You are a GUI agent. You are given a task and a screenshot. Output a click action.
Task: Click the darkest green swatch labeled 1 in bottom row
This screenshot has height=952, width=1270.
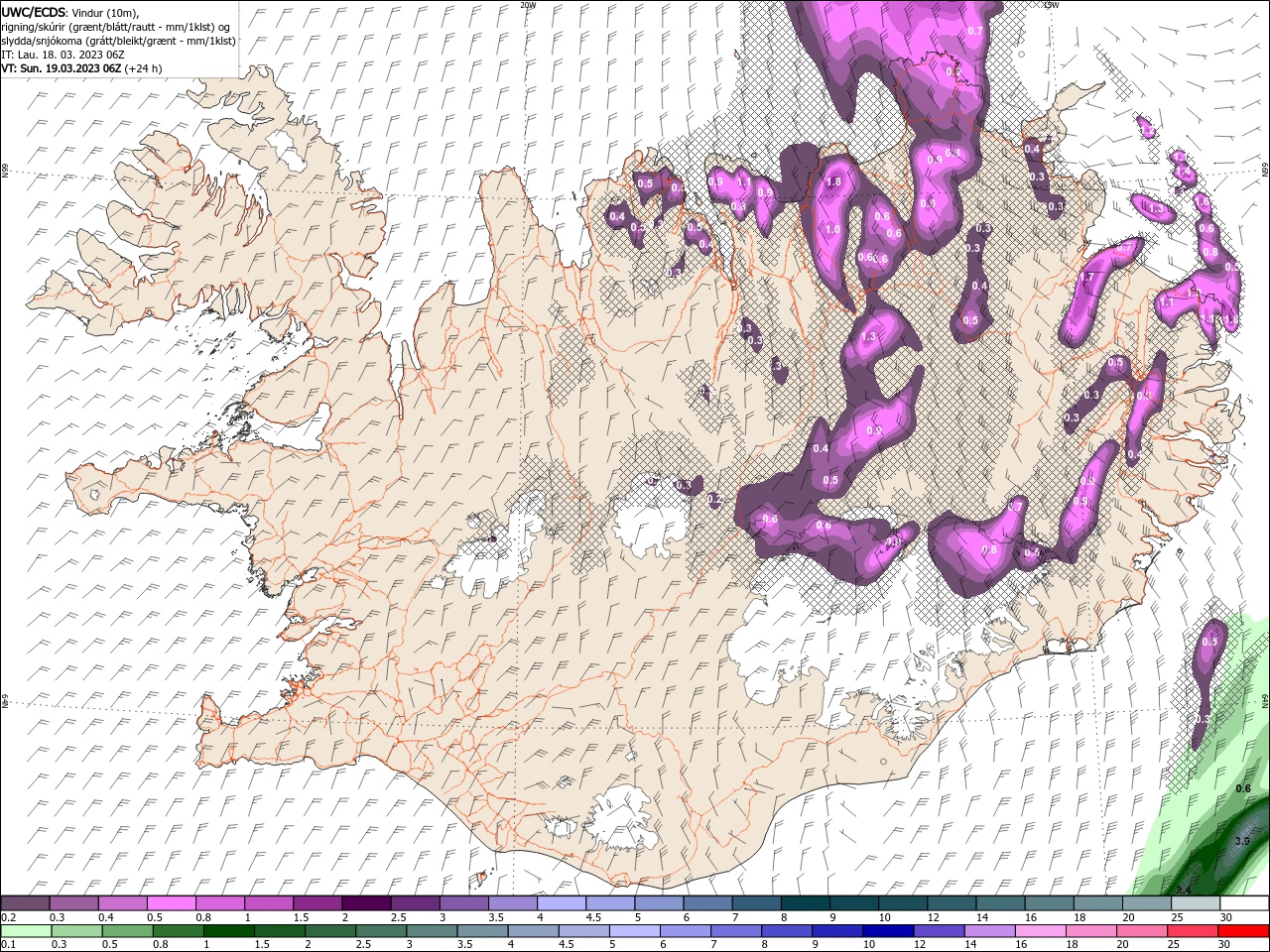[229, 931]
